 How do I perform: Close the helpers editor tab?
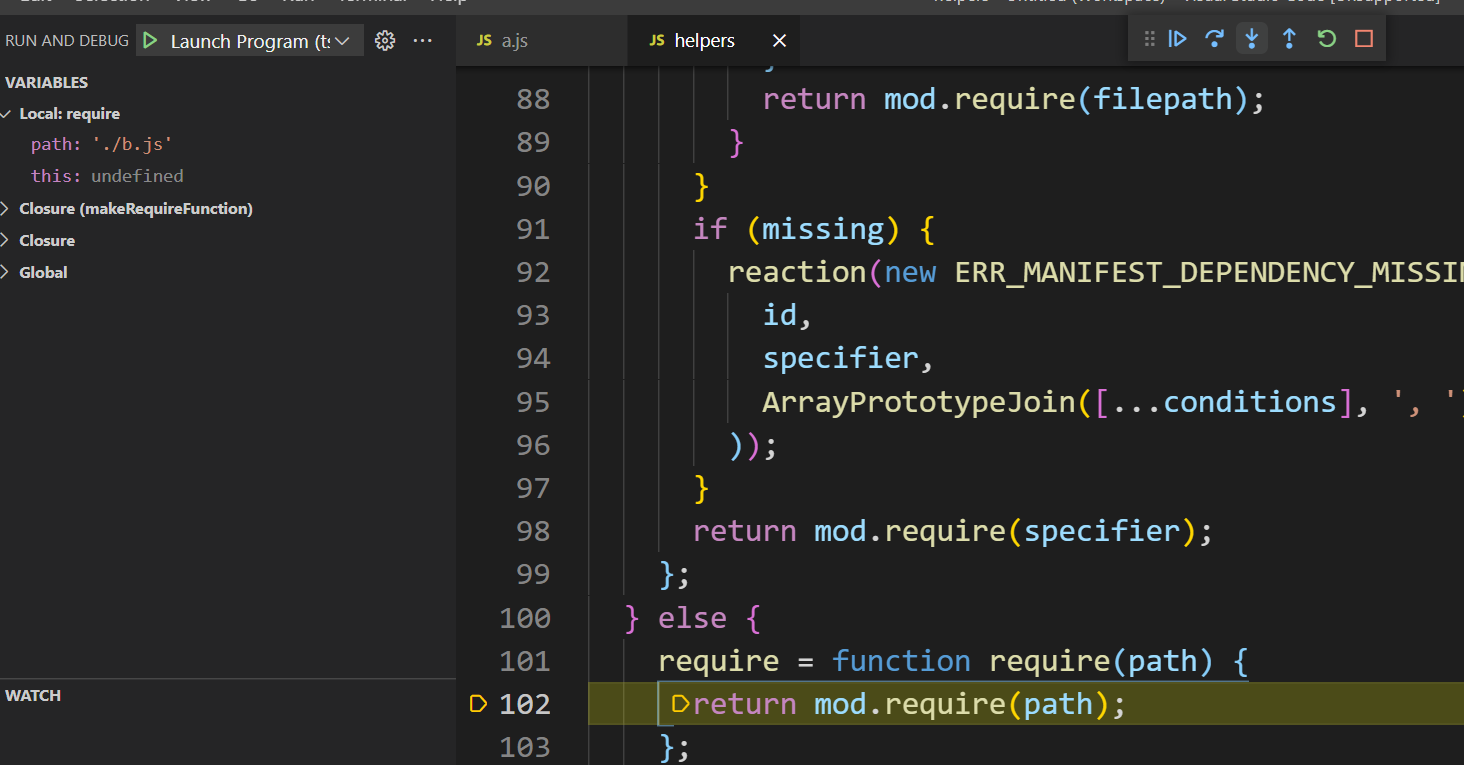click(x=780, y=41)
